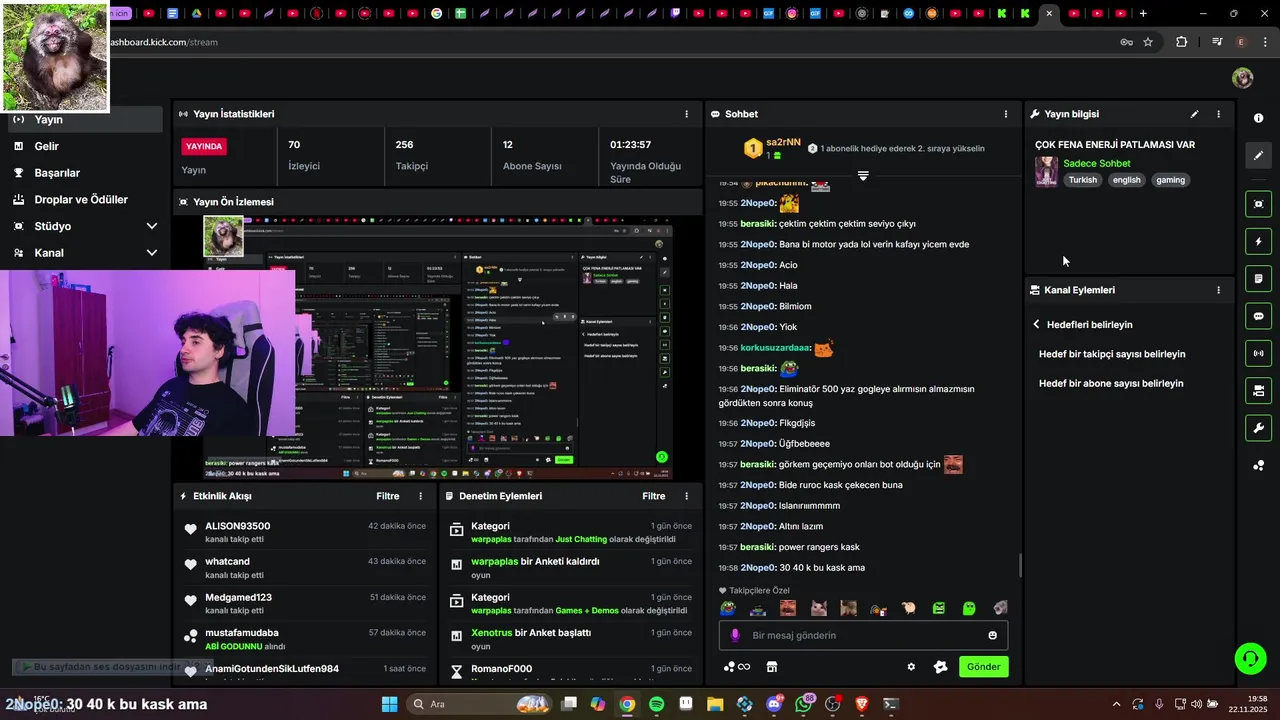Click Hedef bir abone sayısı belirleyin
1280x720 pixels.
point(1111,383)
